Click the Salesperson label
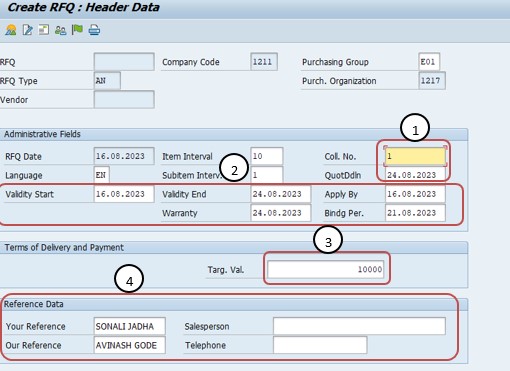This screenshot has width=510, height=371. [207, 326]
